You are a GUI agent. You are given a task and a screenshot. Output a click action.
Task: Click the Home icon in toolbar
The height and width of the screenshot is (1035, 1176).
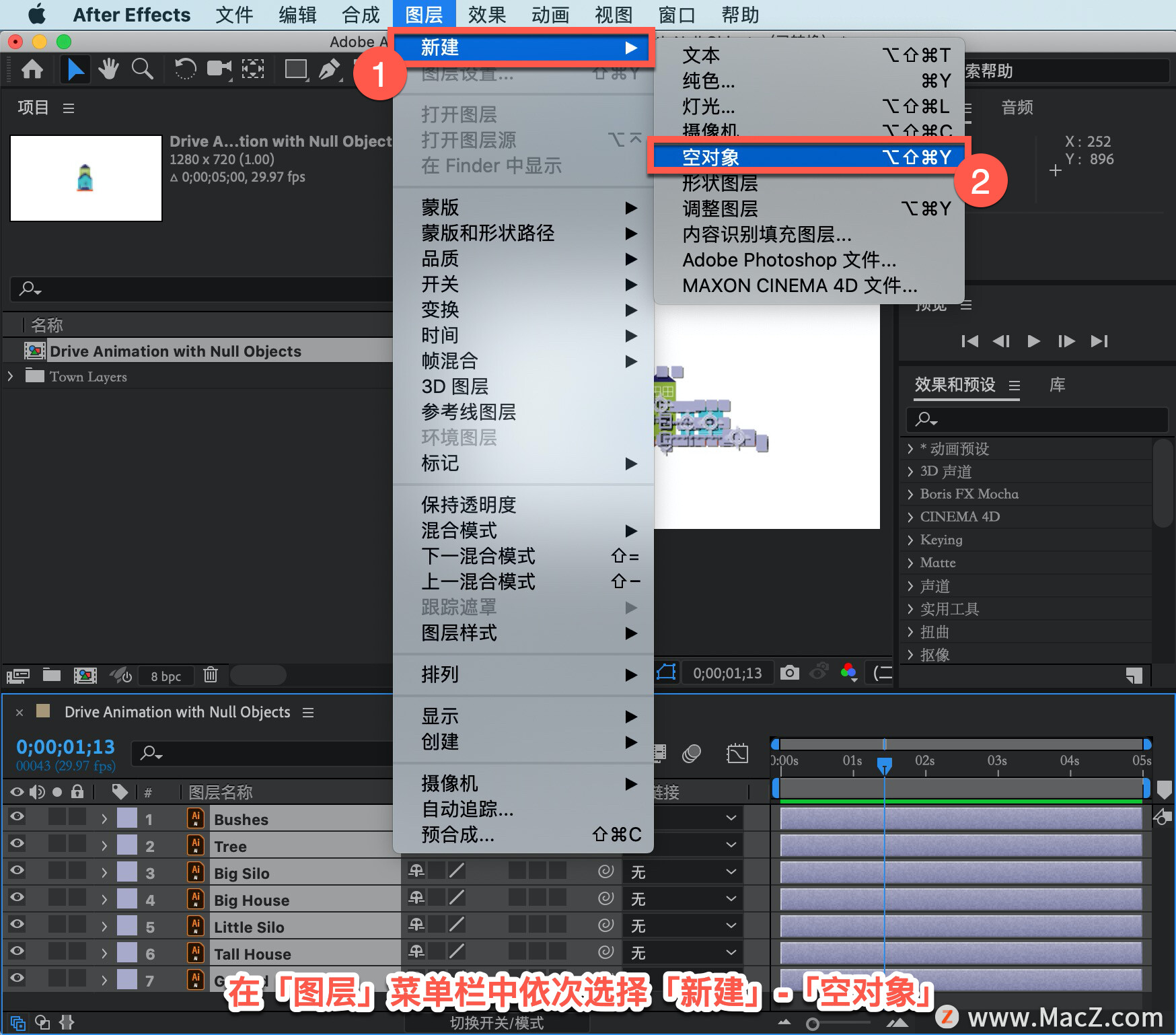pyautogui.click(x=32, y=69)
